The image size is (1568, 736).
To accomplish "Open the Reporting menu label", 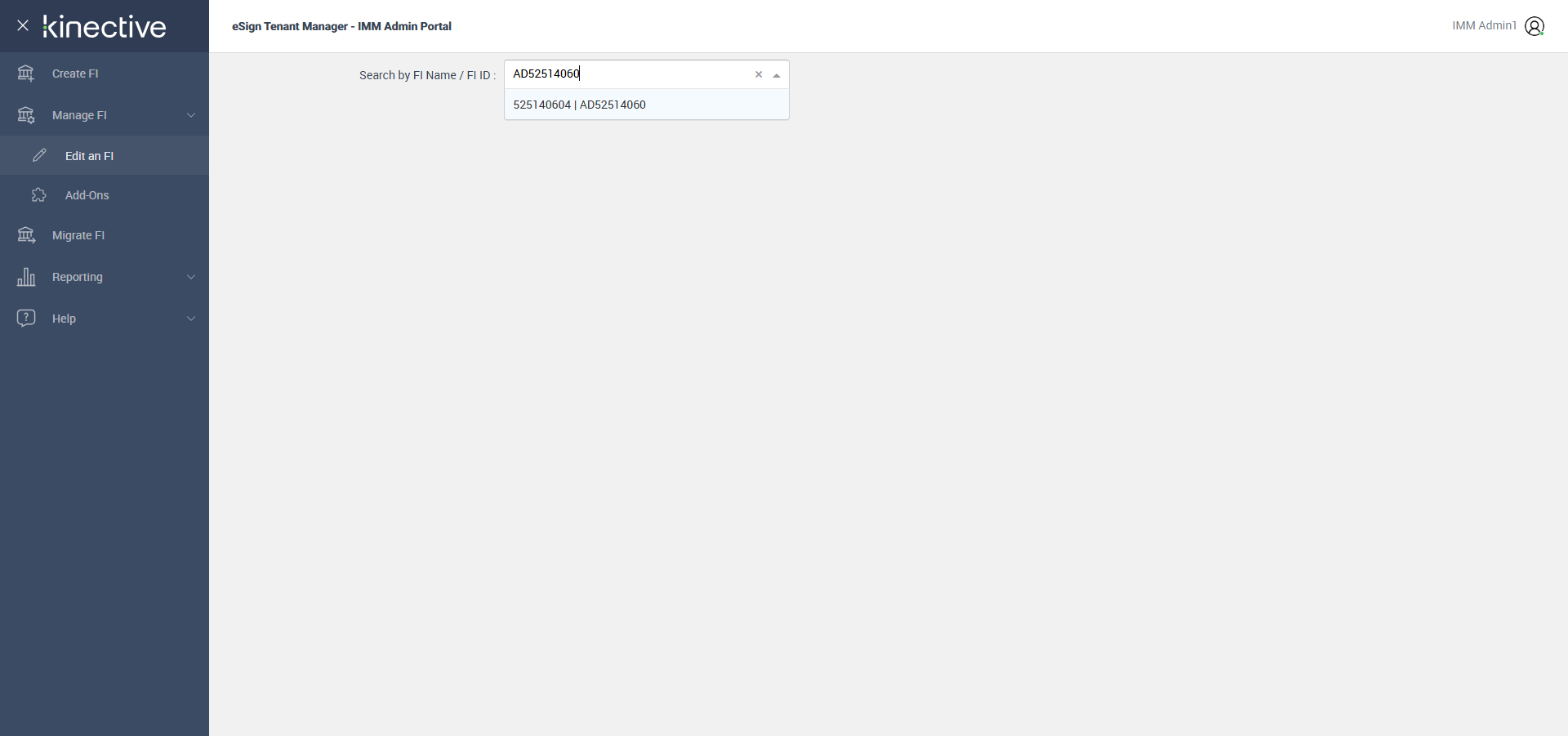I will (78, 277).
